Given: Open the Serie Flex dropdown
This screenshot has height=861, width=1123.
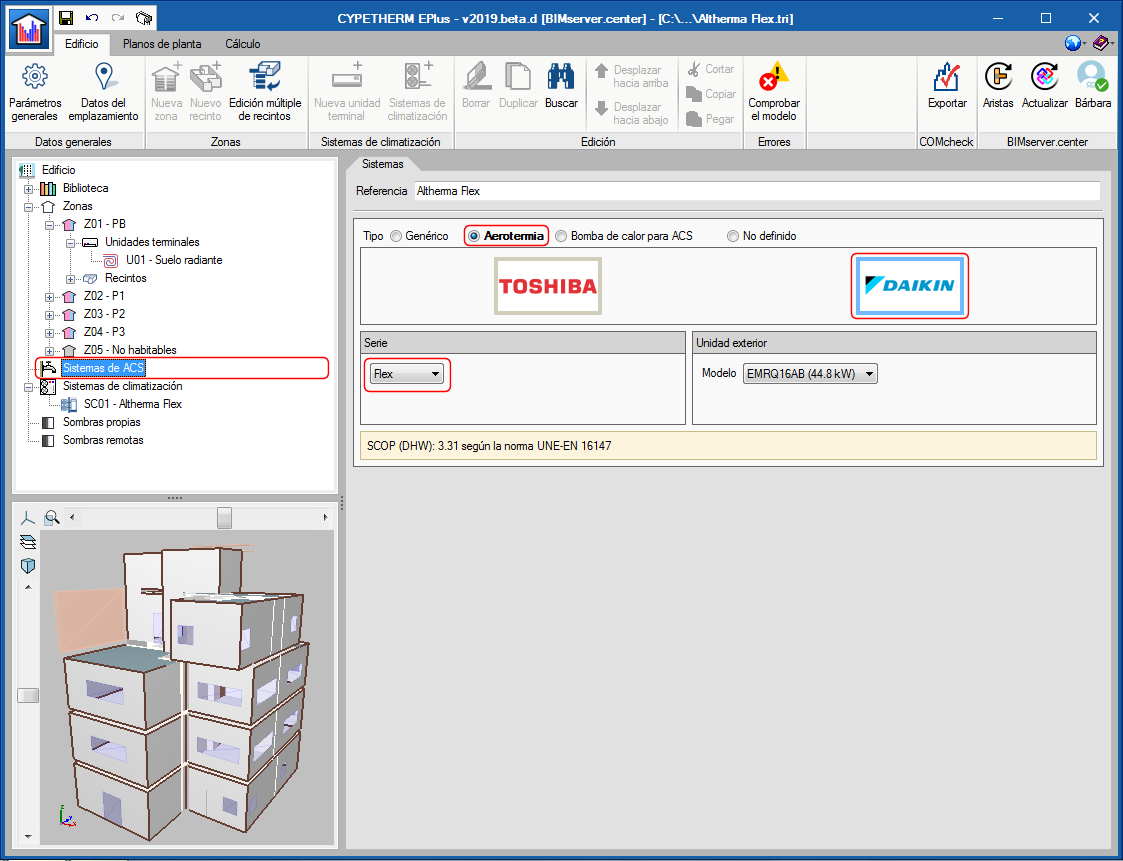Looking at the screenshot, I should tap(407, 374).
